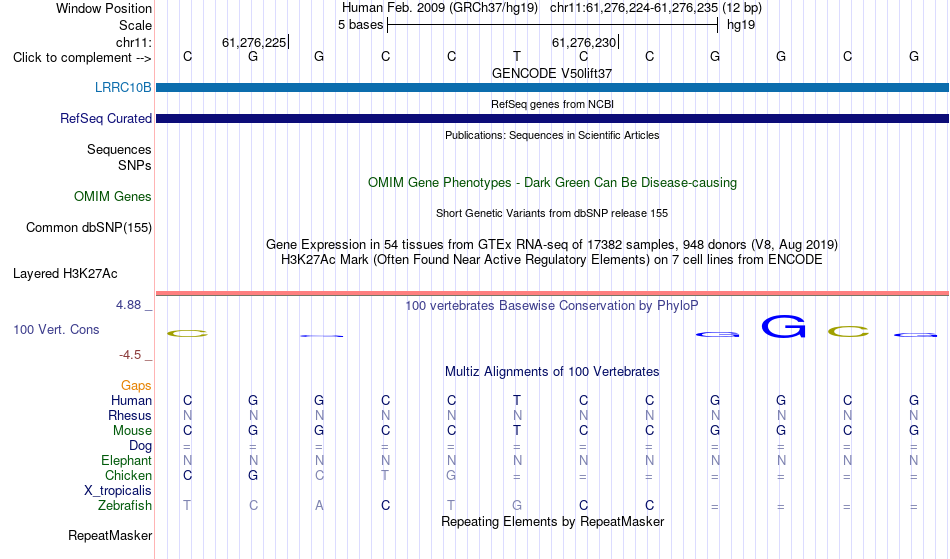Click the Chicken species label
950x559 pixels.
(x=128, y=475)
